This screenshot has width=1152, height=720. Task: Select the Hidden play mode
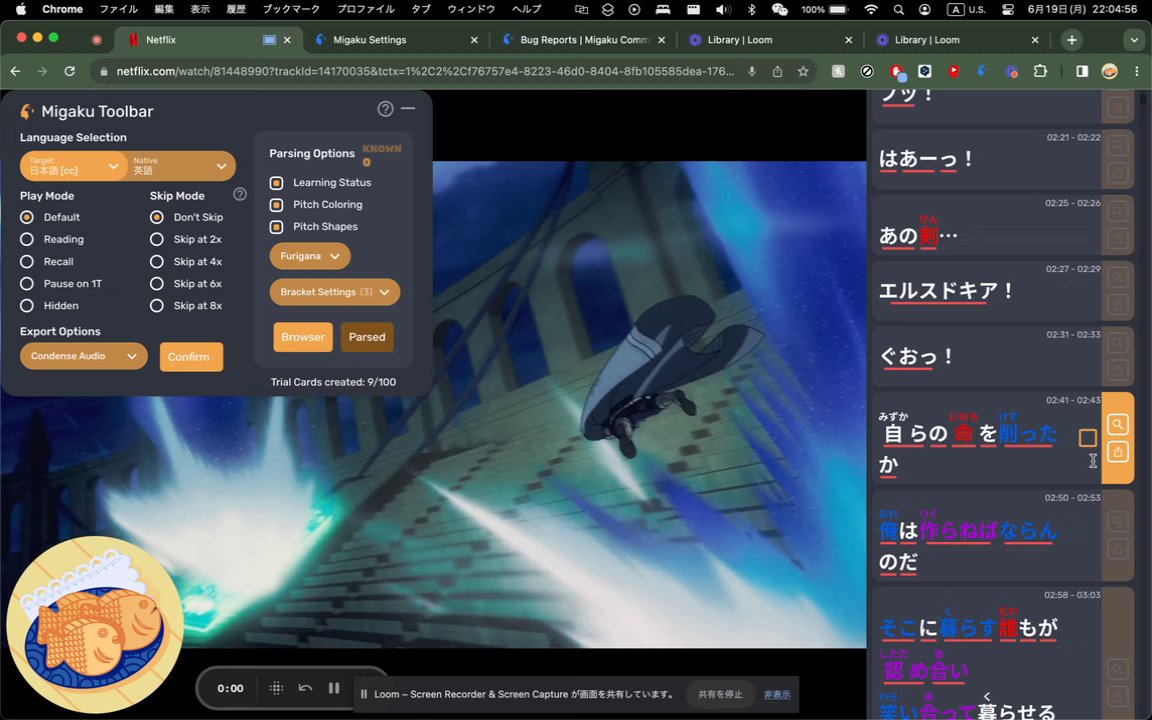27,306
